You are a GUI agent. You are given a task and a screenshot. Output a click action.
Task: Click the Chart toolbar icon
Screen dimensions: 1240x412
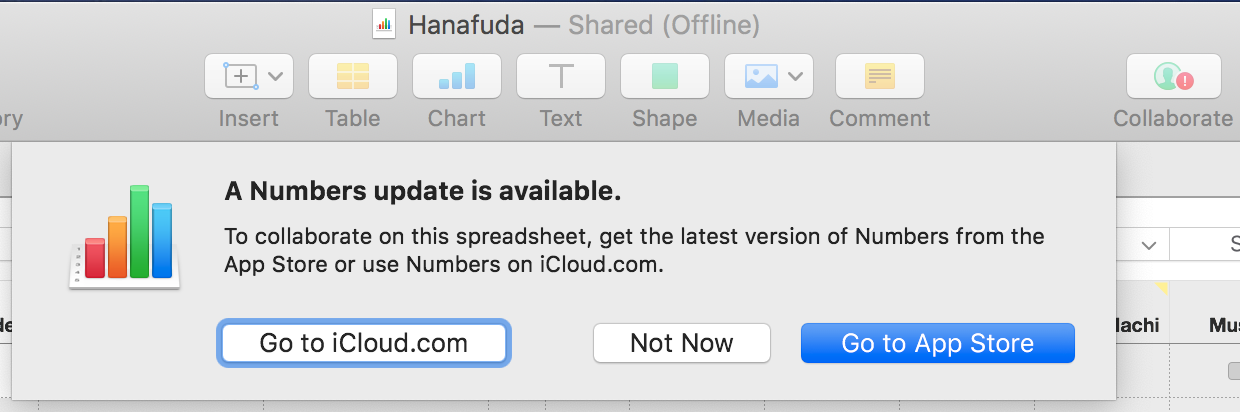457,76
